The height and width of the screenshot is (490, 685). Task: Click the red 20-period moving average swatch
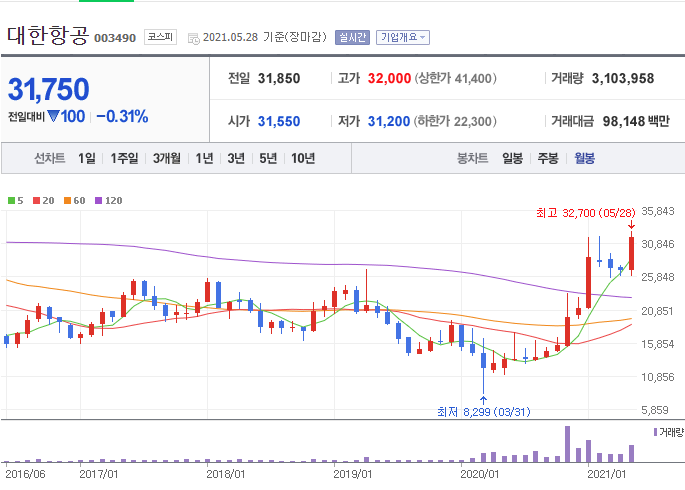pyautogui.click(x=37, y=200)
